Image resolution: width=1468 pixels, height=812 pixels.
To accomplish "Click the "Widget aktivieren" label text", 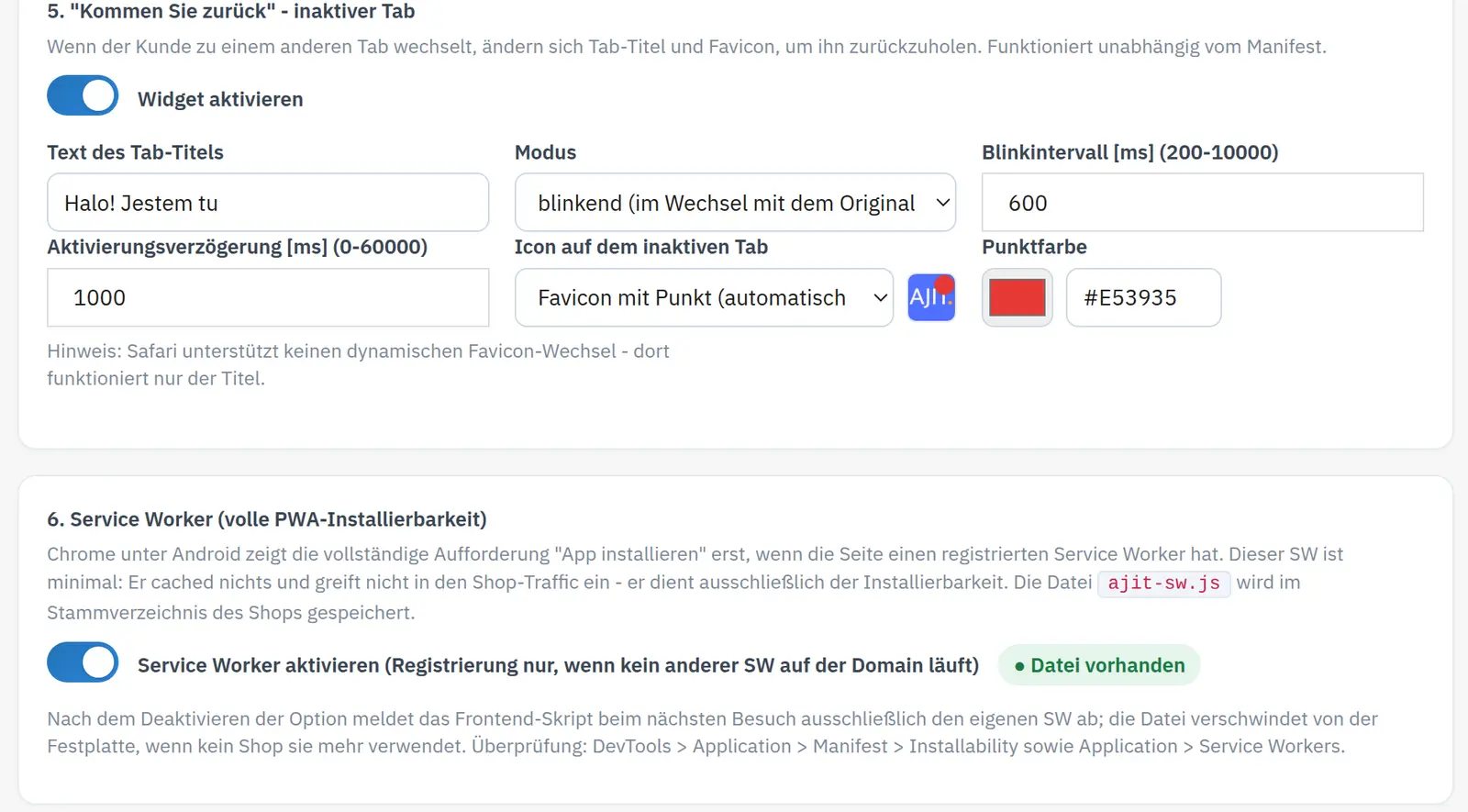I will (220, 99).
